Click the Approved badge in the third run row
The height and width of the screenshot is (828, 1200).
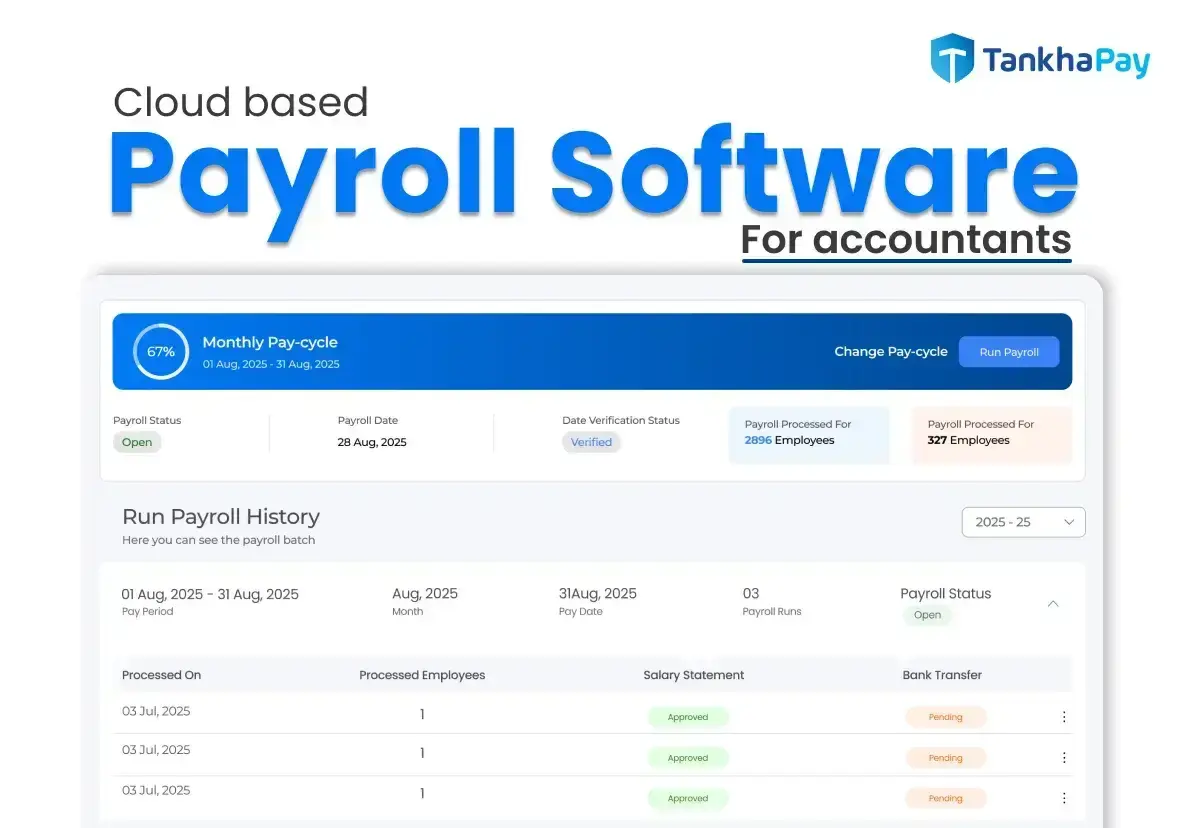point(688,798)
